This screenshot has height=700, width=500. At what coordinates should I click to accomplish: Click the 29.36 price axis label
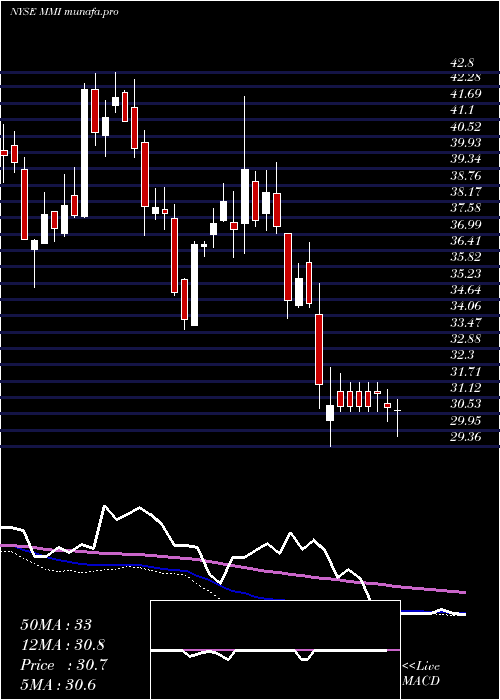tap(465, 437)
